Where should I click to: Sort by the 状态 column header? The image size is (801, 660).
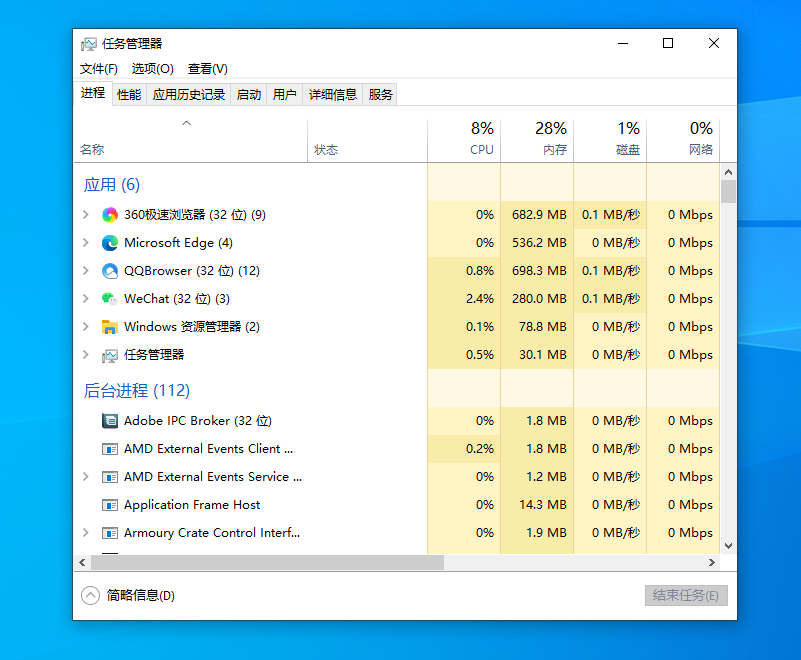[367, 140]
